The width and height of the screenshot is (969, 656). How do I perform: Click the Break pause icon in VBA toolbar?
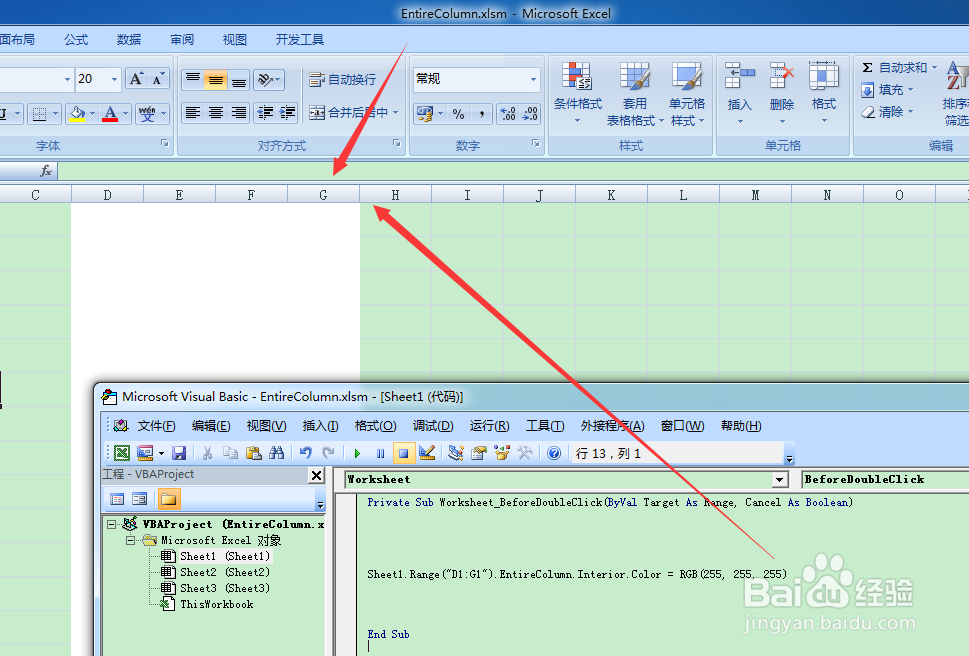tap(380, 453)
